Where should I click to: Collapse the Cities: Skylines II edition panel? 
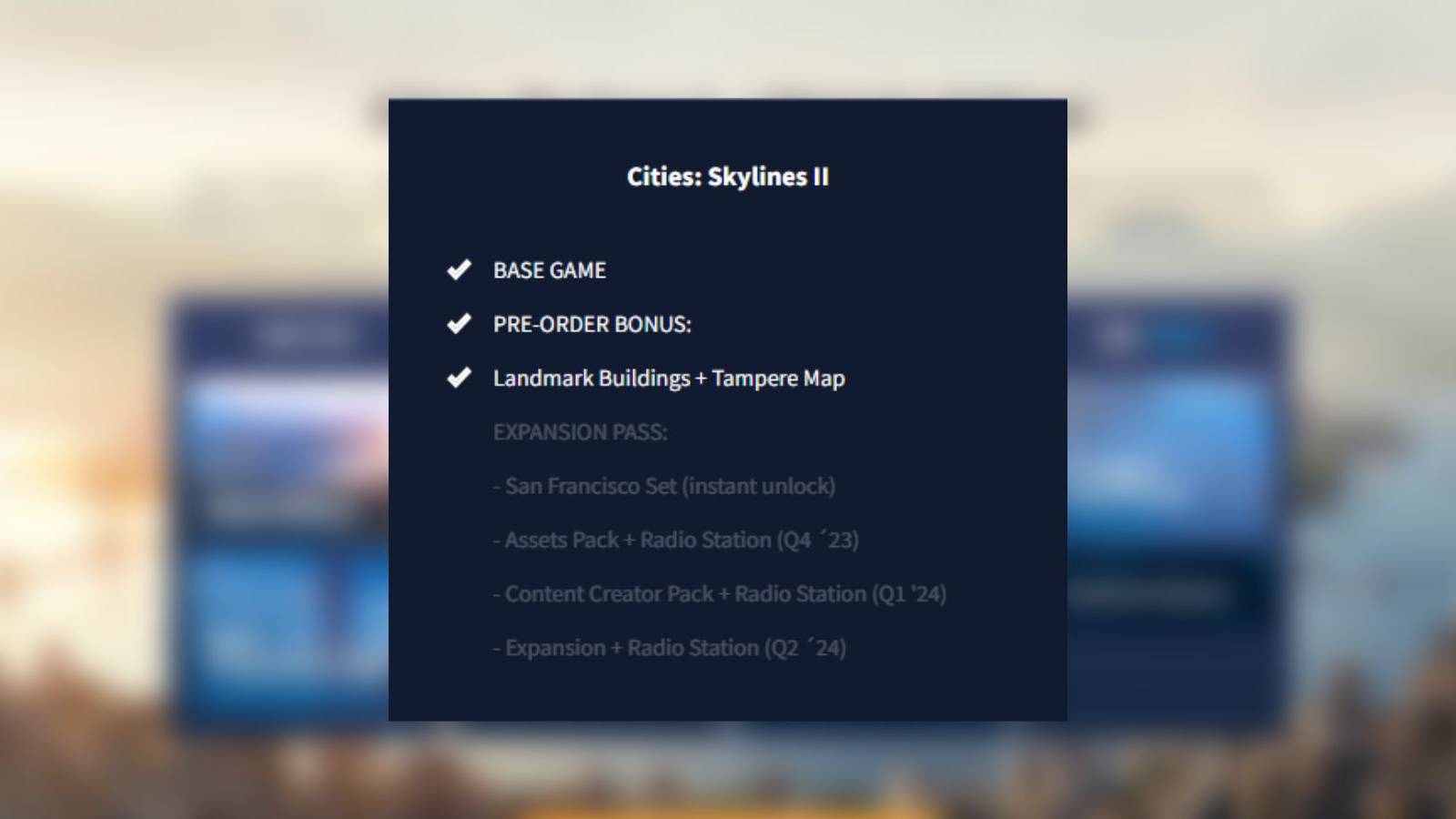point(728,177)
